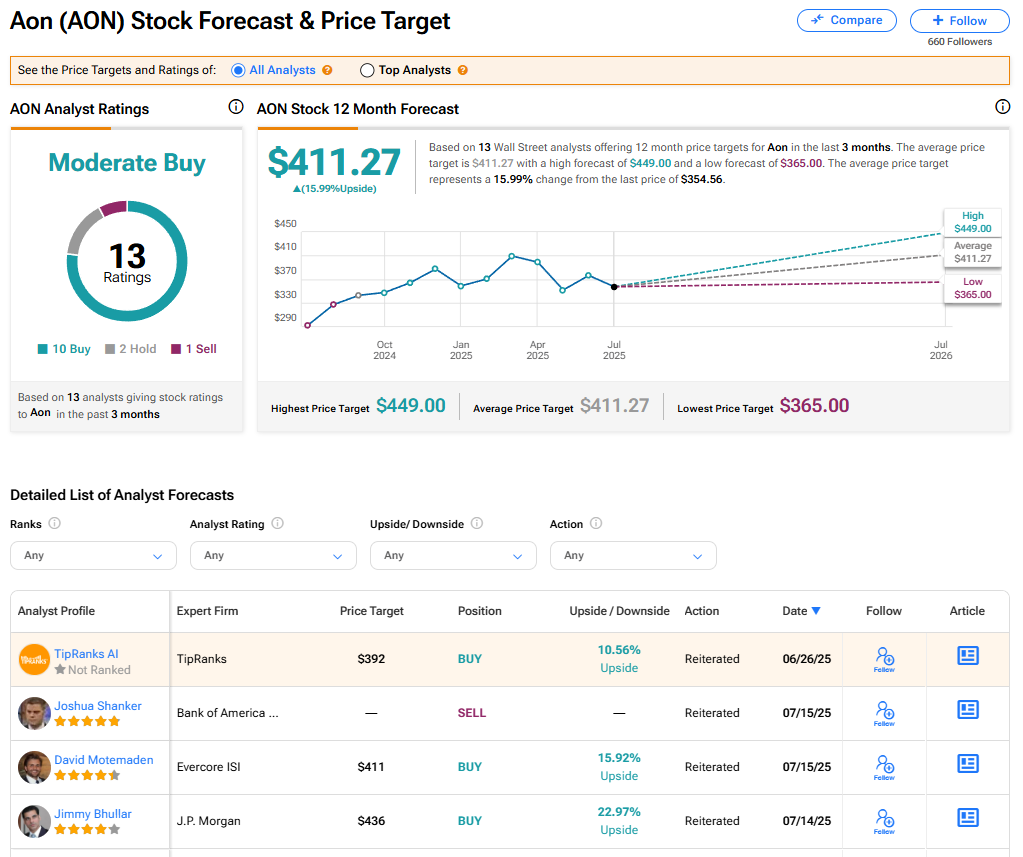
Task: Click info icon for 12 Month Forecast
Action: pos(1002,107)
